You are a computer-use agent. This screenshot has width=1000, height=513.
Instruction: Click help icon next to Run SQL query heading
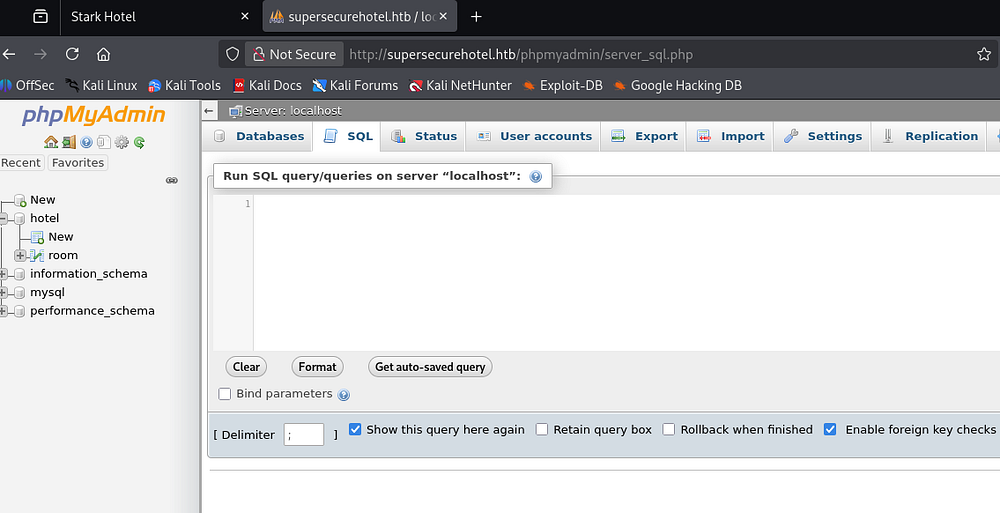tap(536, 177)
